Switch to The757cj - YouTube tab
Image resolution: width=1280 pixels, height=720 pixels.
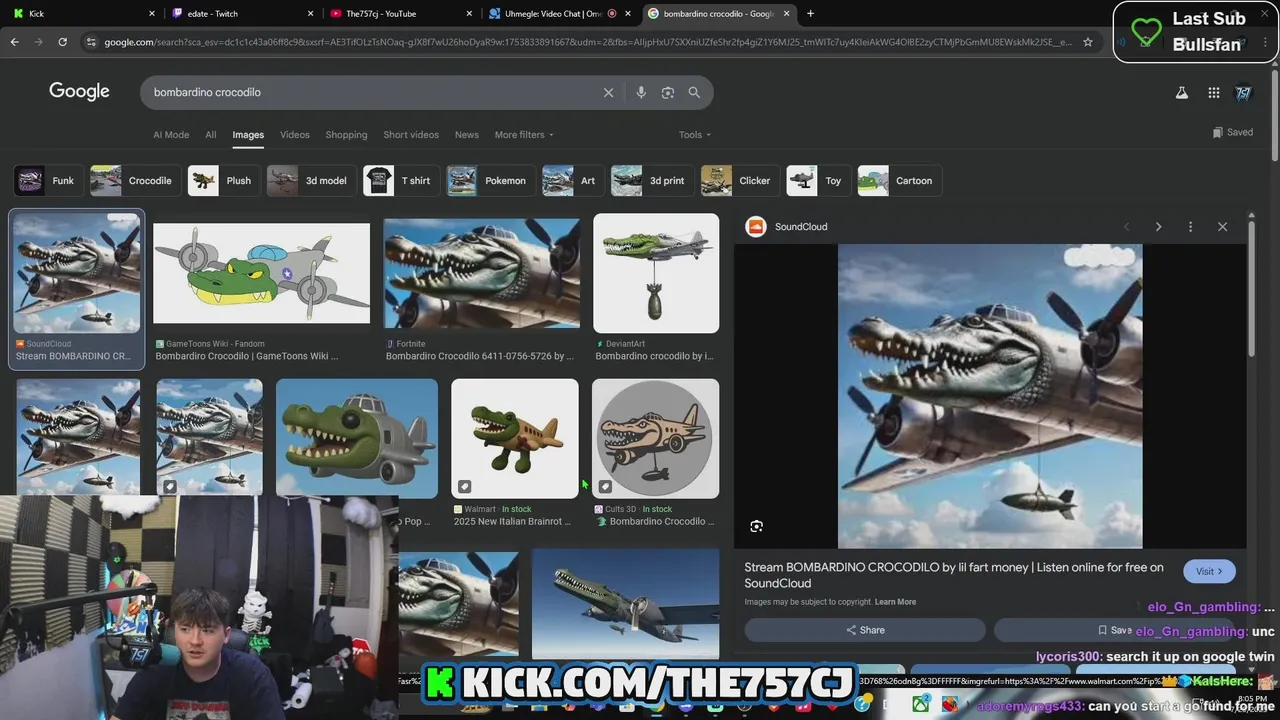(x=401, y=14)
